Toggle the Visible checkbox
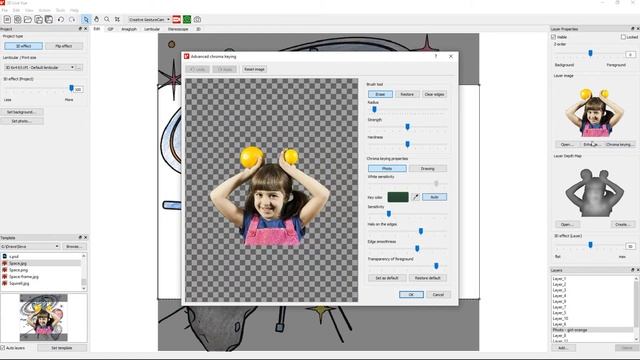The width and height of the screenshot is (640, 360). [554, 37]
